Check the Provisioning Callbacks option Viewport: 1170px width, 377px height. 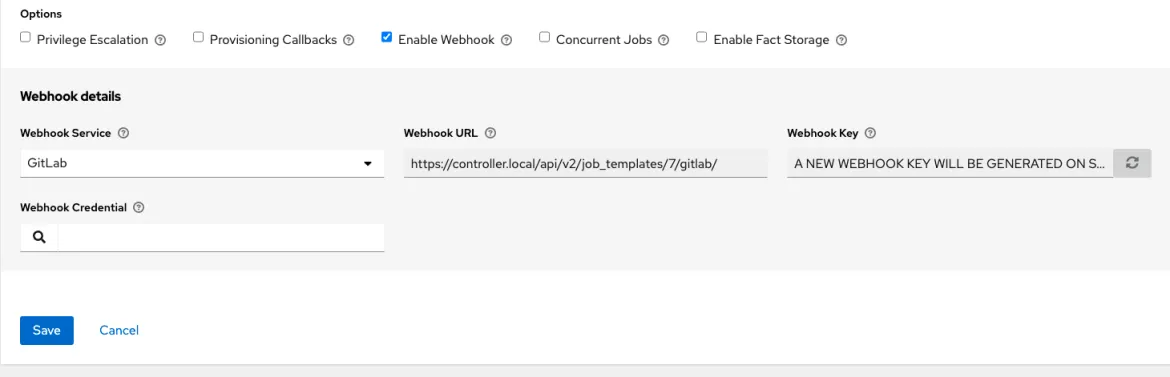(198, 37)
